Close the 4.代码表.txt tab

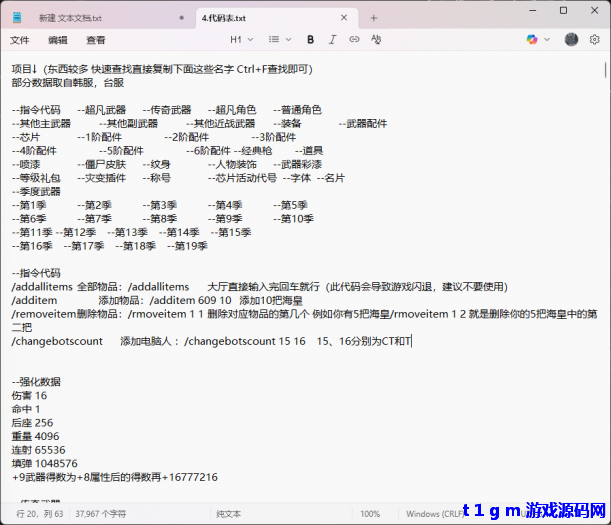[x=345, y=17]
